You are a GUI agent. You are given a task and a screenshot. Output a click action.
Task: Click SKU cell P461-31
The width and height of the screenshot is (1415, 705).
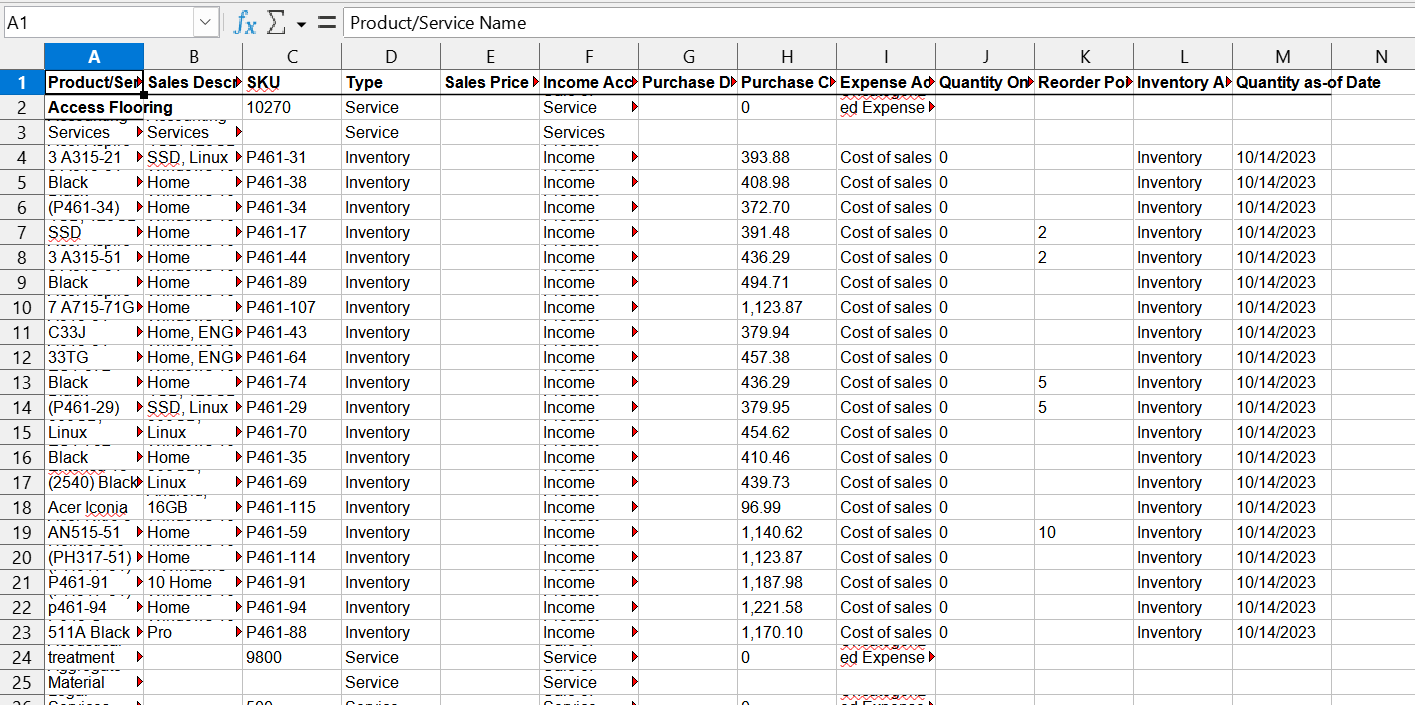pyautogui.click(x=292, y=157)
